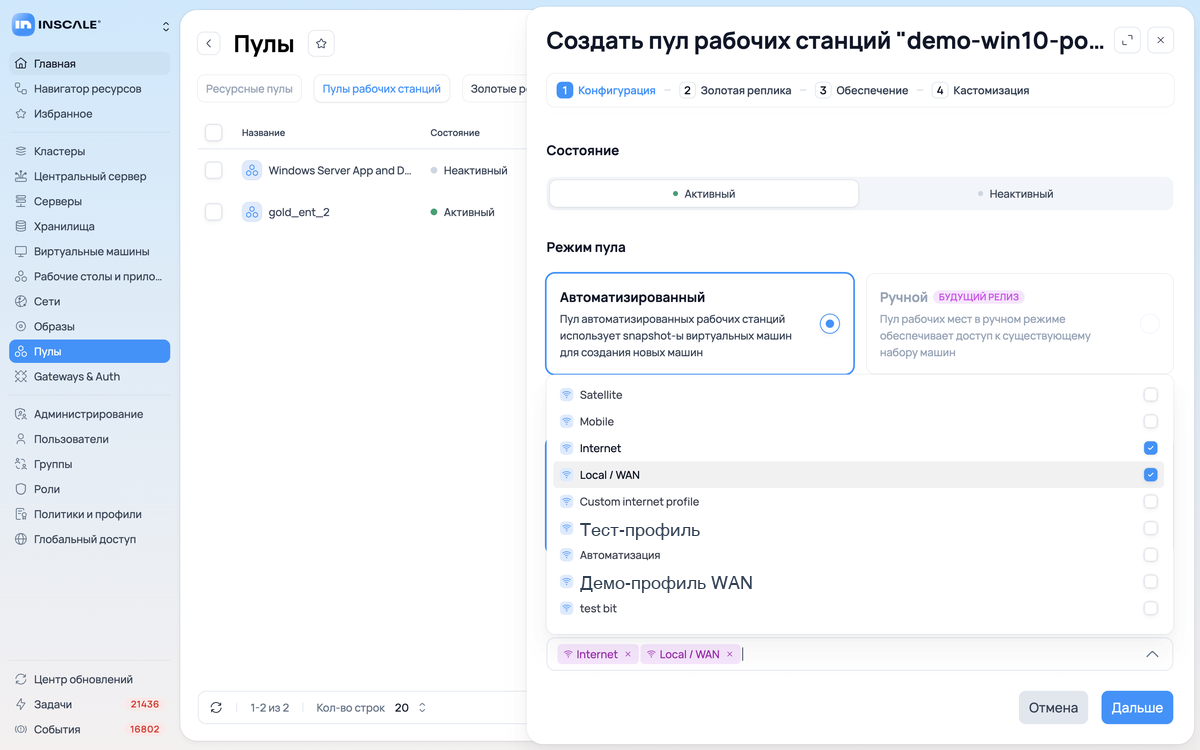Remove the Local / WAN tag
Image resolution: width=1200 pixels, height=750 pixels.
click(x=730, y=654)
